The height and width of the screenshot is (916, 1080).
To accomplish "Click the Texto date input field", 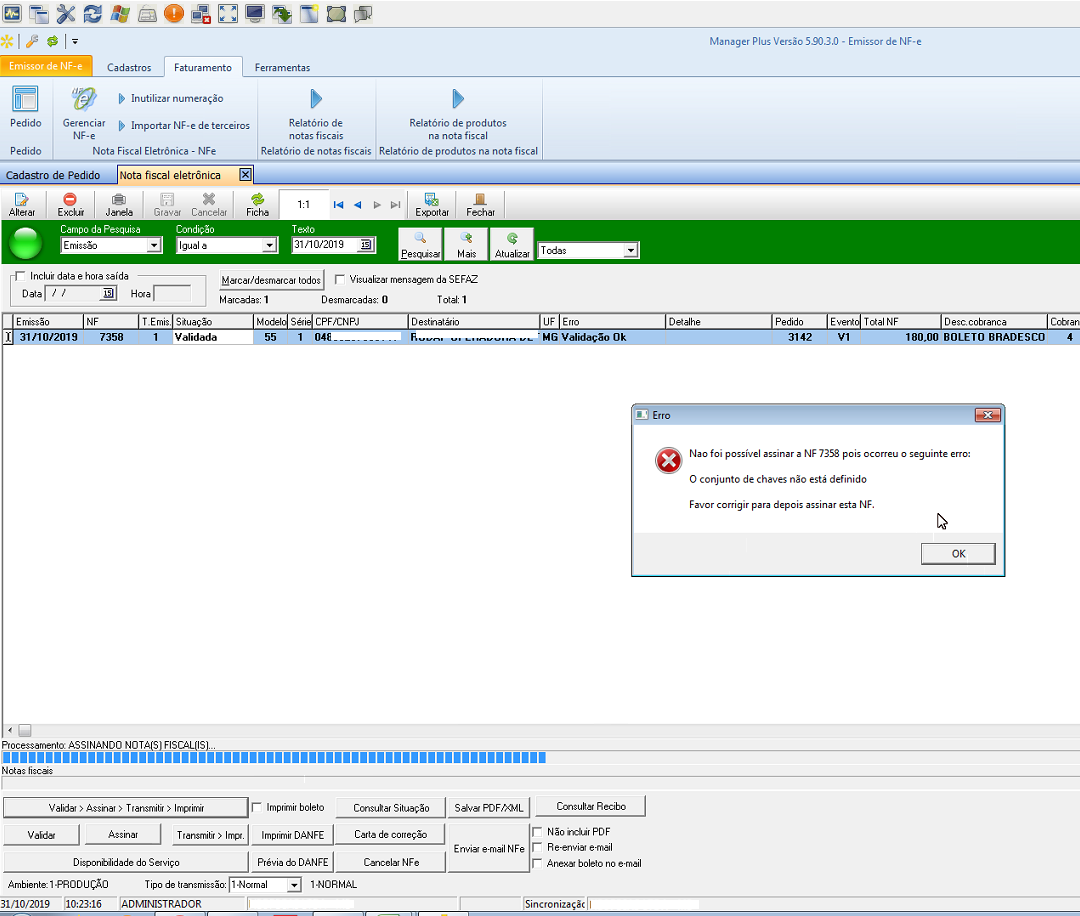I will 325,245.
